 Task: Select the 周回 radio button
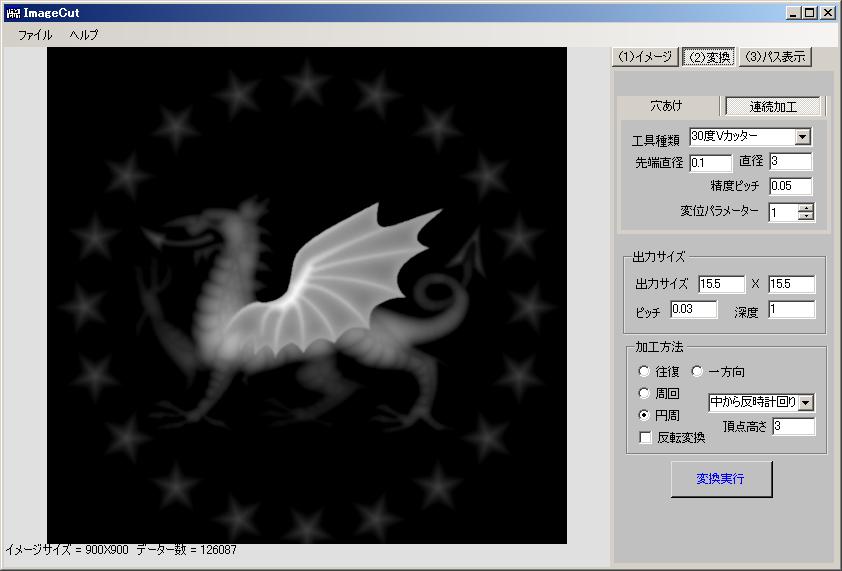(x=644, y=393)
